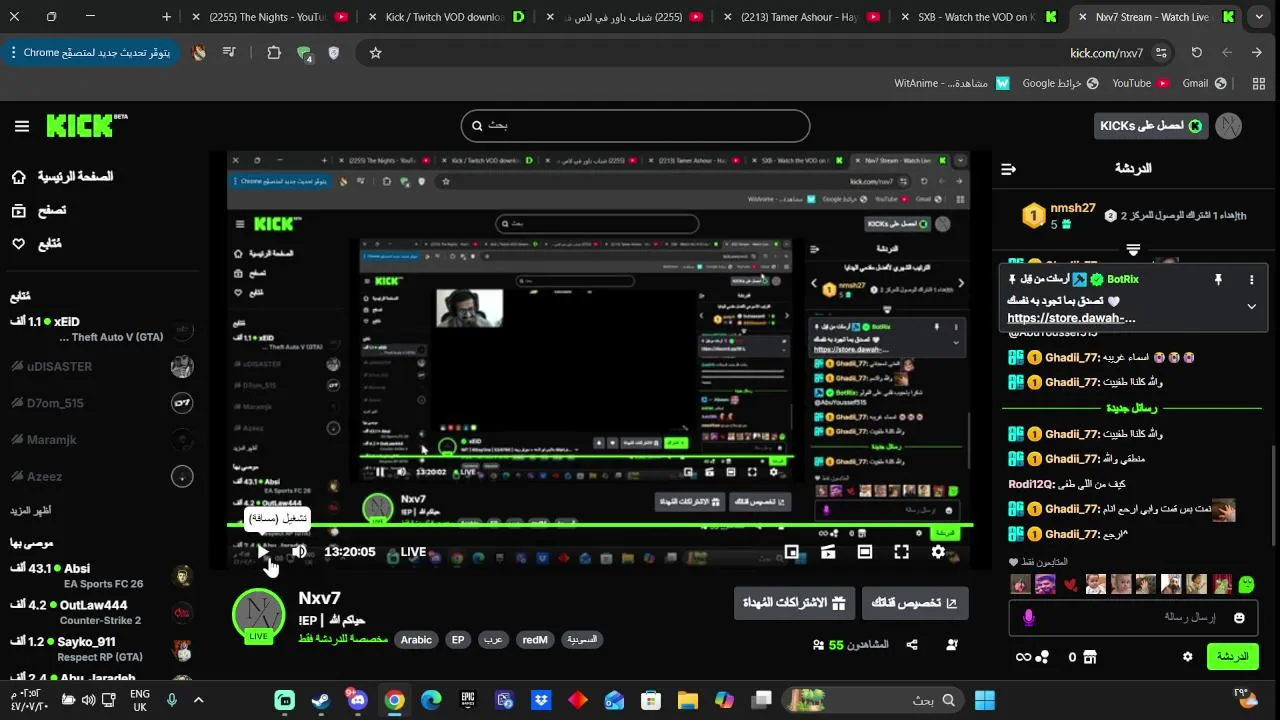Jump to LIVE in the player

click(x=414, y=552)
